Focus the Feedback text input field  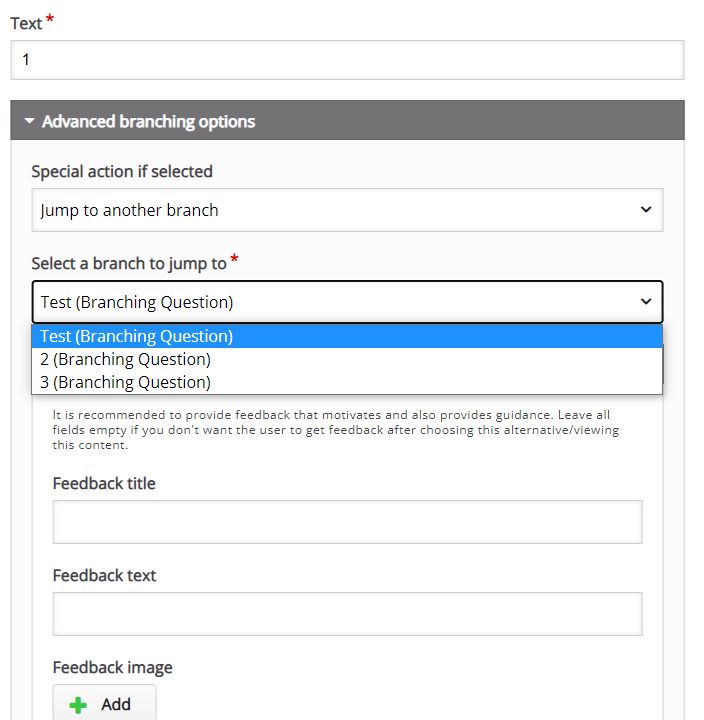click(347, 614)
